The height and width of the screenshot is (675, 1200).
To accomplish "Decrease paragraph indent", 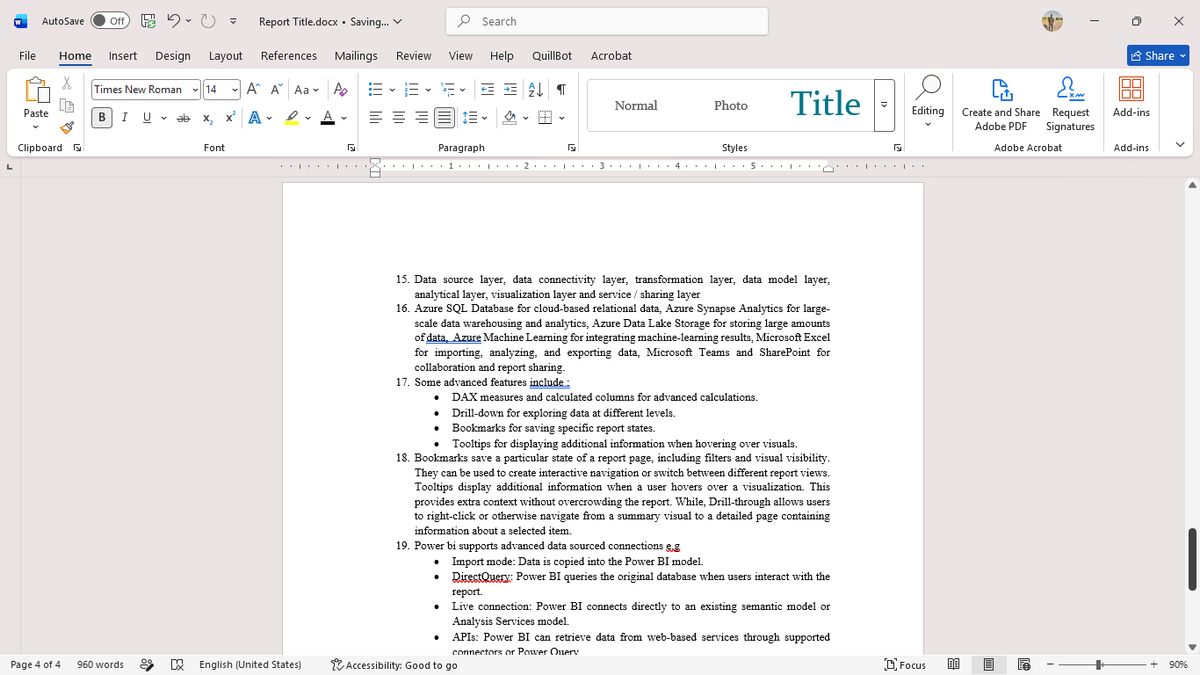I will click(x=488, y=89).
